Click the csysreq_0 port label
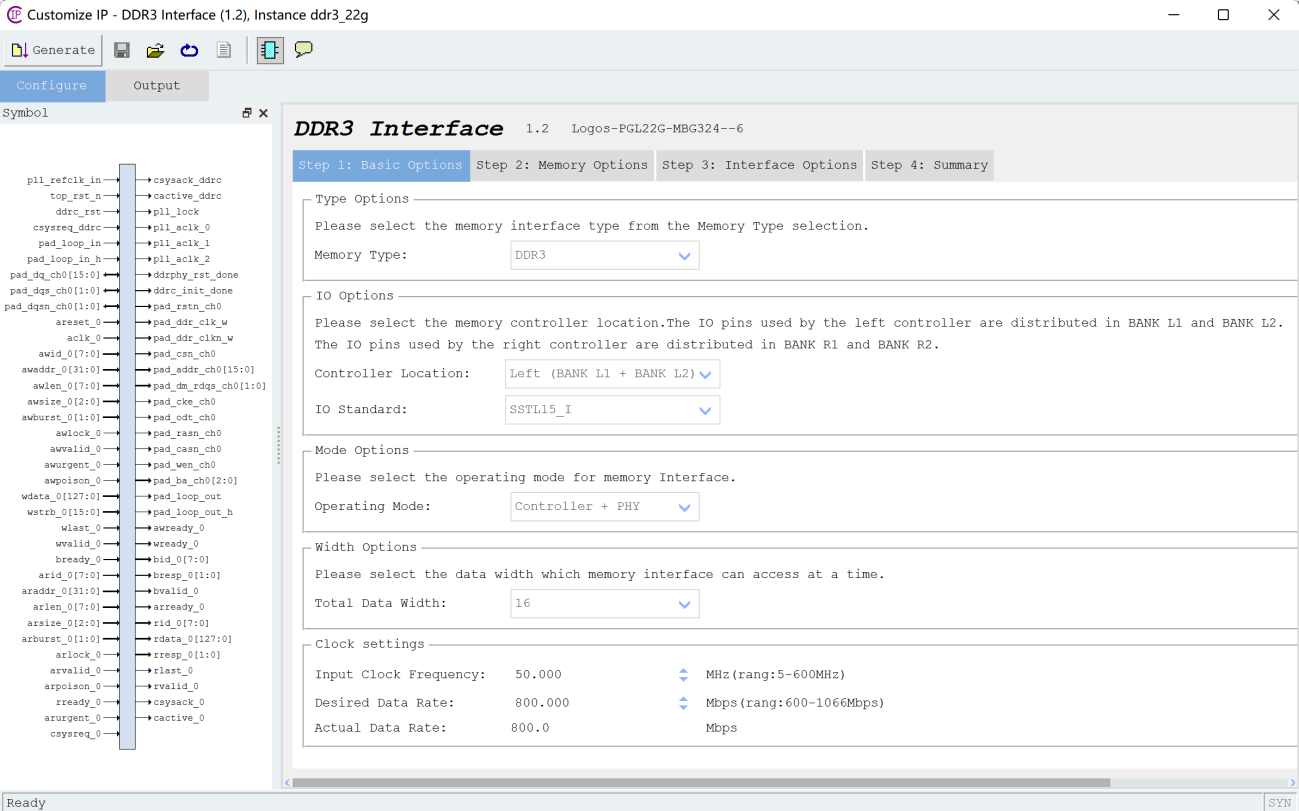The image size is (1299, 811). [76, 734]
